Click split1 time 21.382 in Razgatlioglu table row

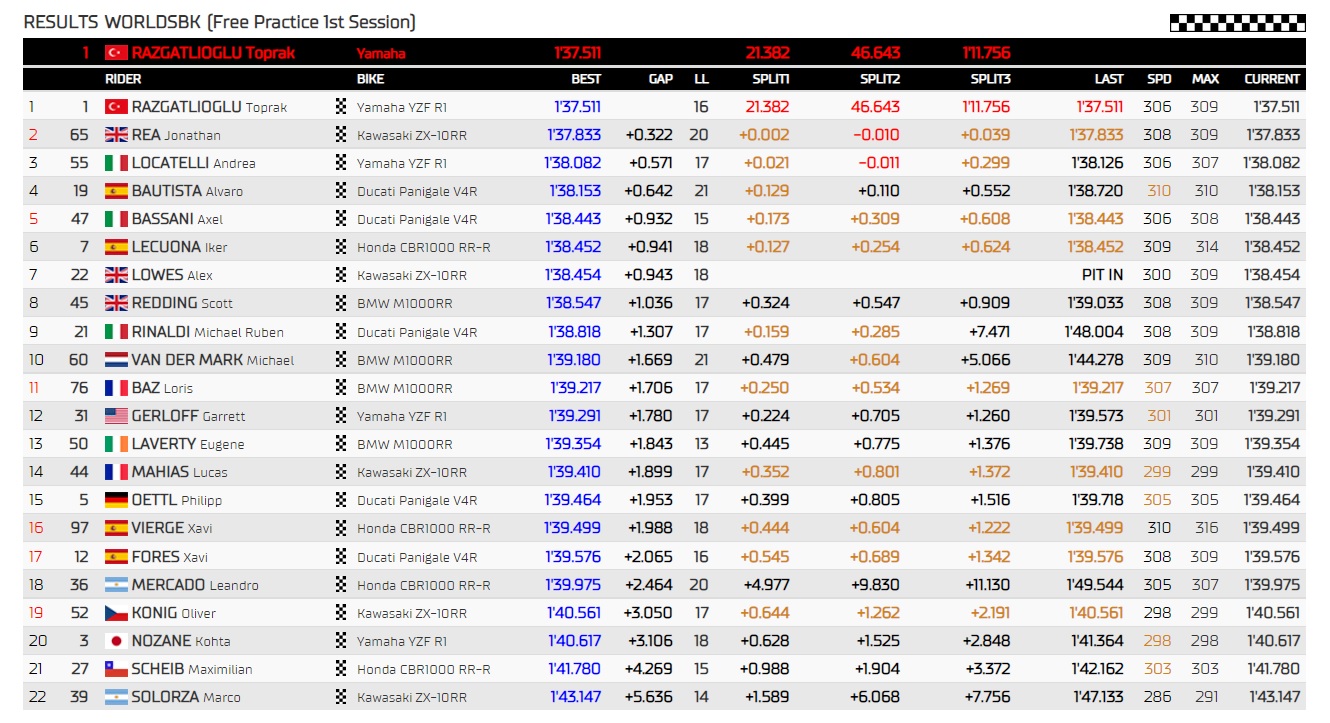[x=767, y=106]
